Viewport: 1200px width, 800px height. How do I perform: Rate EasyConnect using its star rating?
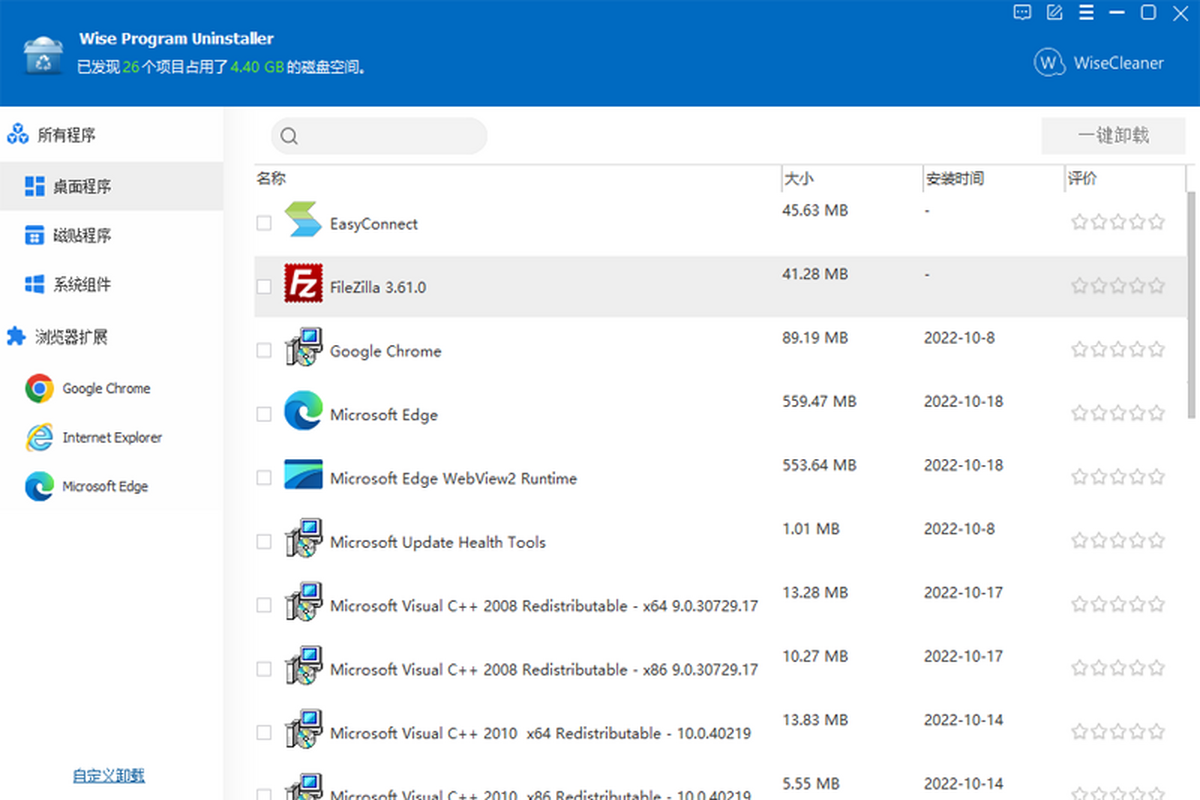tap(1118, 222)
